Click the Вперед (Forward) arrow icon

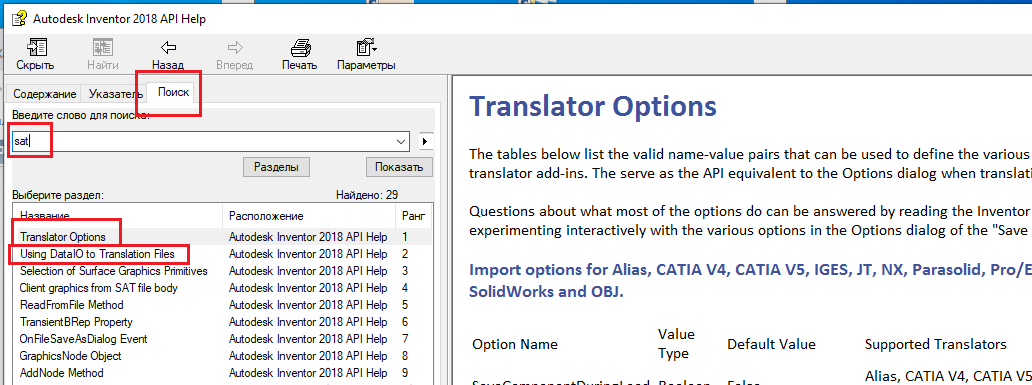click(x=235, y=47)
